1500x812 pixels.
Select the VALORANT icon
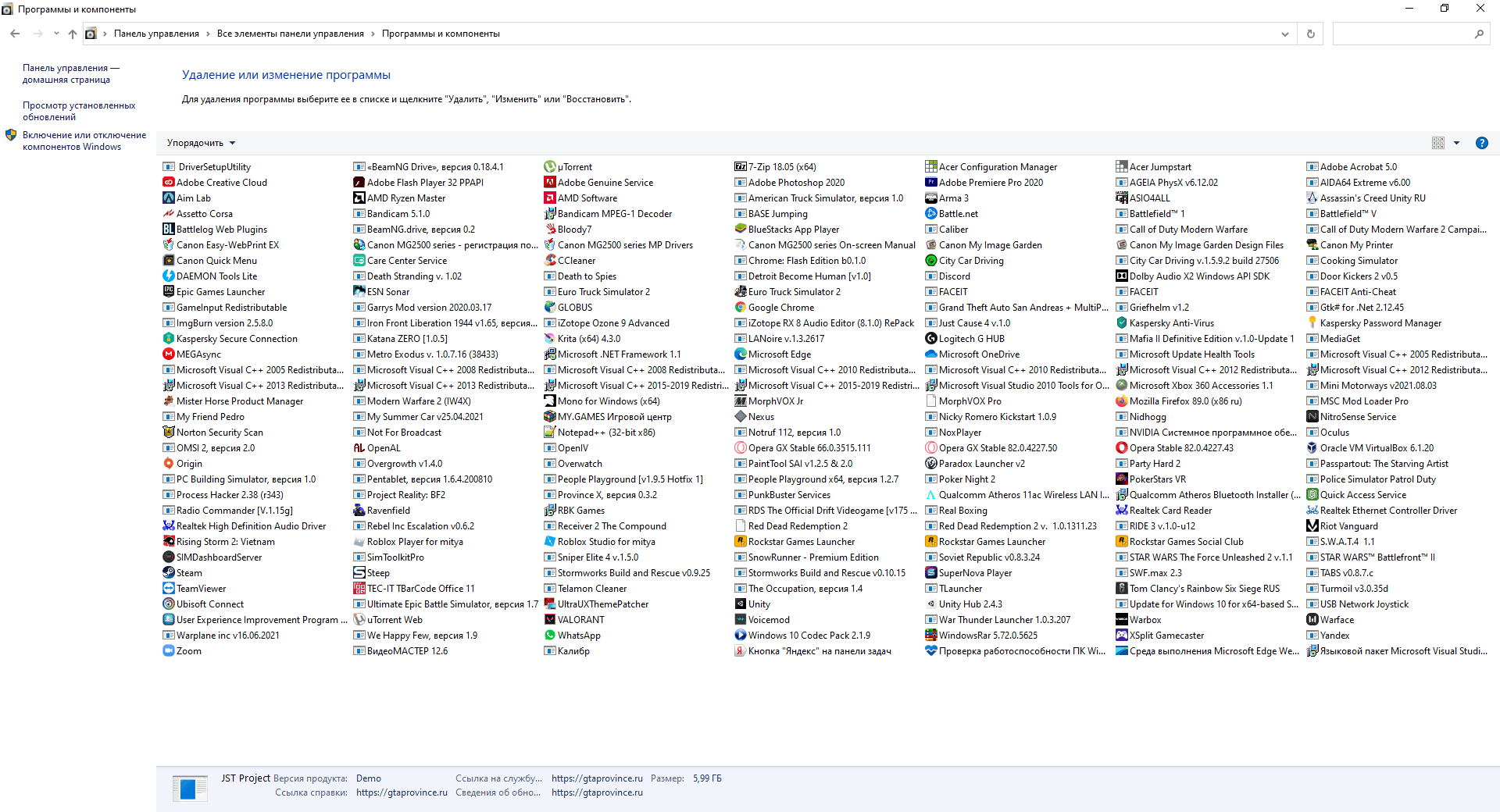tap(550, 619)
